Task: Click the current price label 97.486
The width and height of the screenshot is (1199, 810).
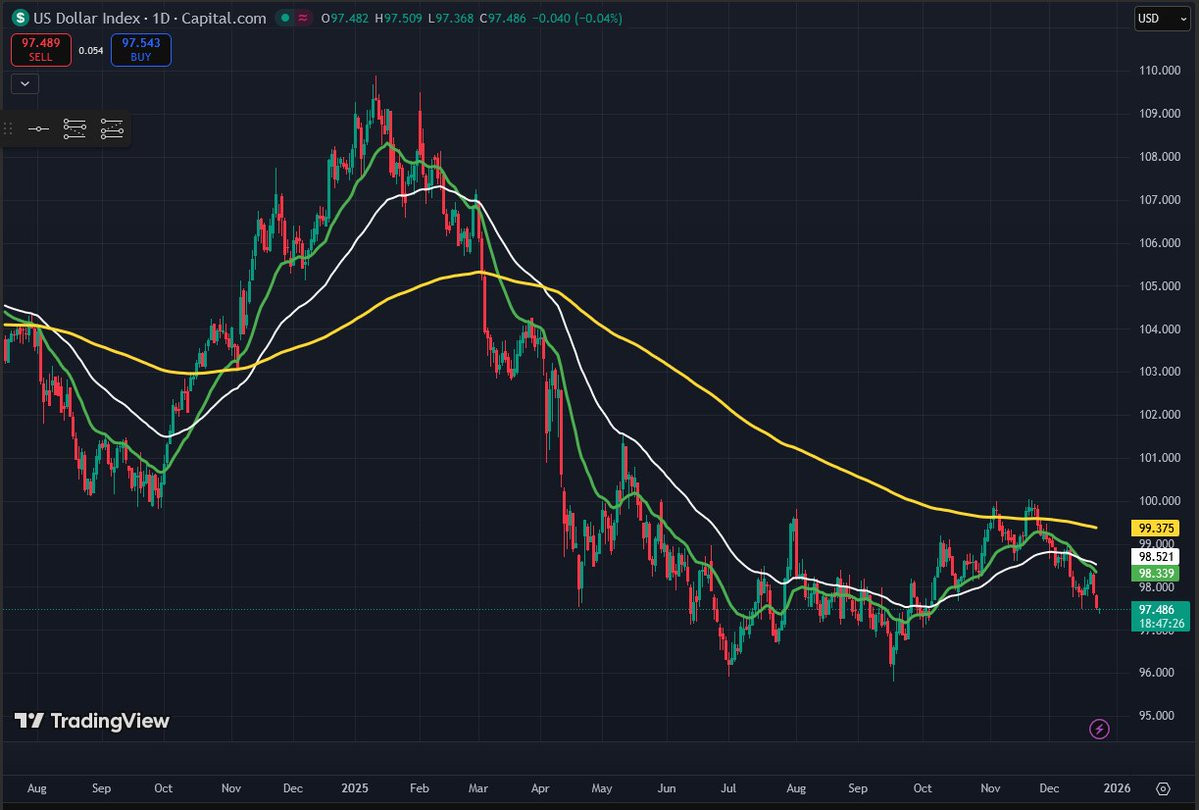Action: pos(1156,610)
